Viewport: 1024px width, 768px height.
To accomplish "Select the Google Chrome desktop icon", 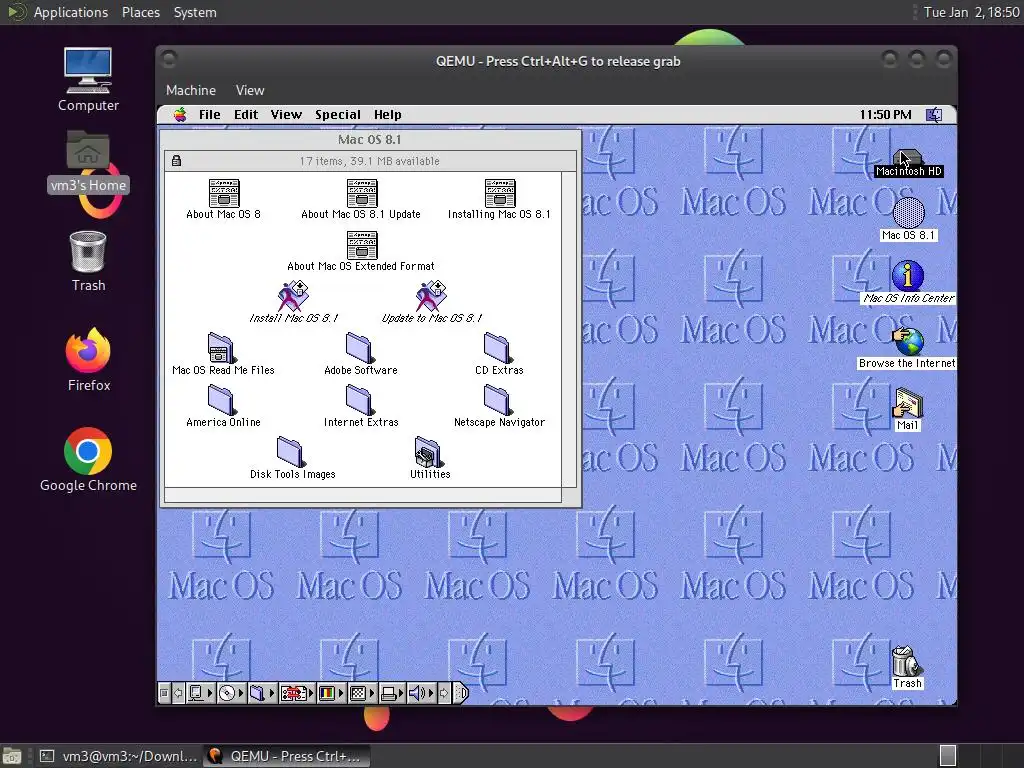I will [88, 460].
